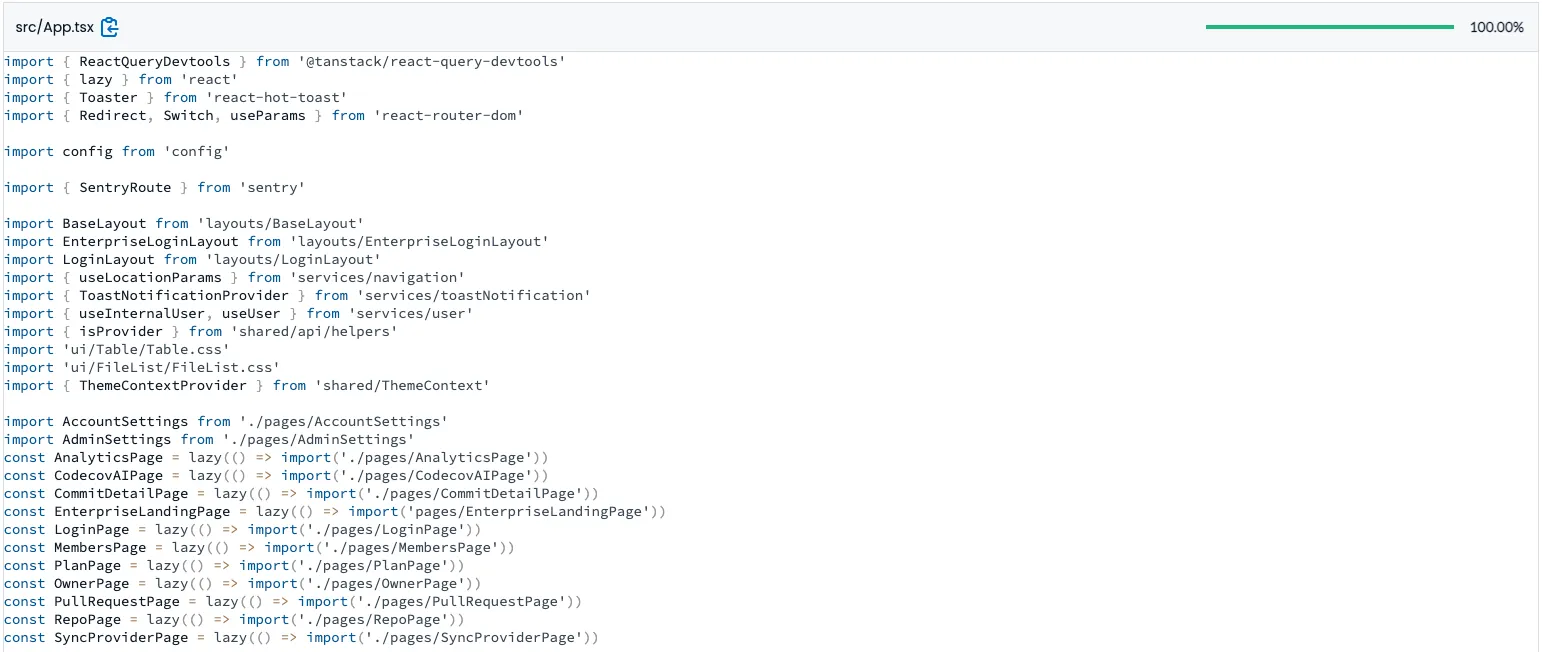This screenshot has height=652, width=1542.
Task: Click the react-router-dom import statement
Action: point(266,115)
